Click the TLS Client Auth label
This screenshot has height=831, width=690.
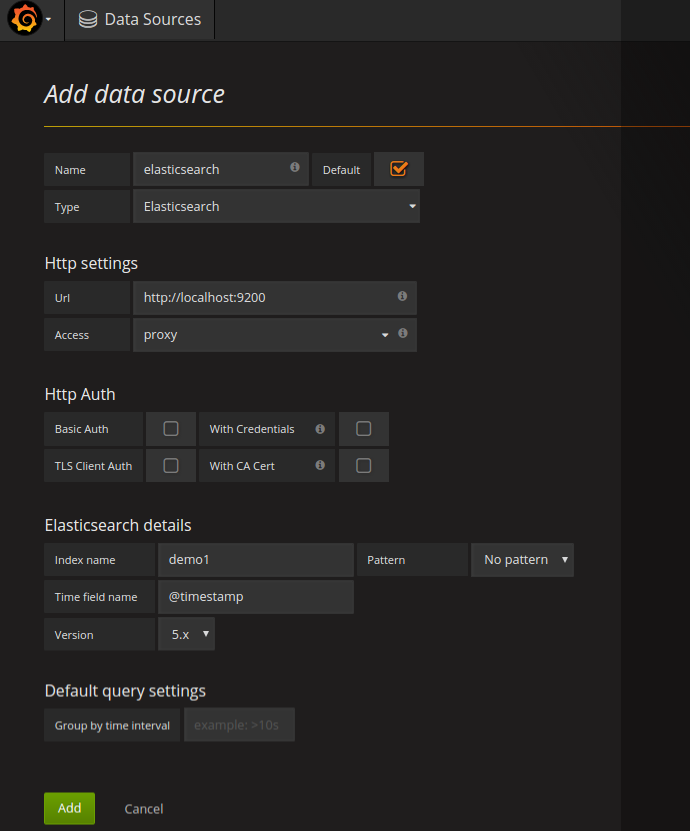click(x=93, y=466)
